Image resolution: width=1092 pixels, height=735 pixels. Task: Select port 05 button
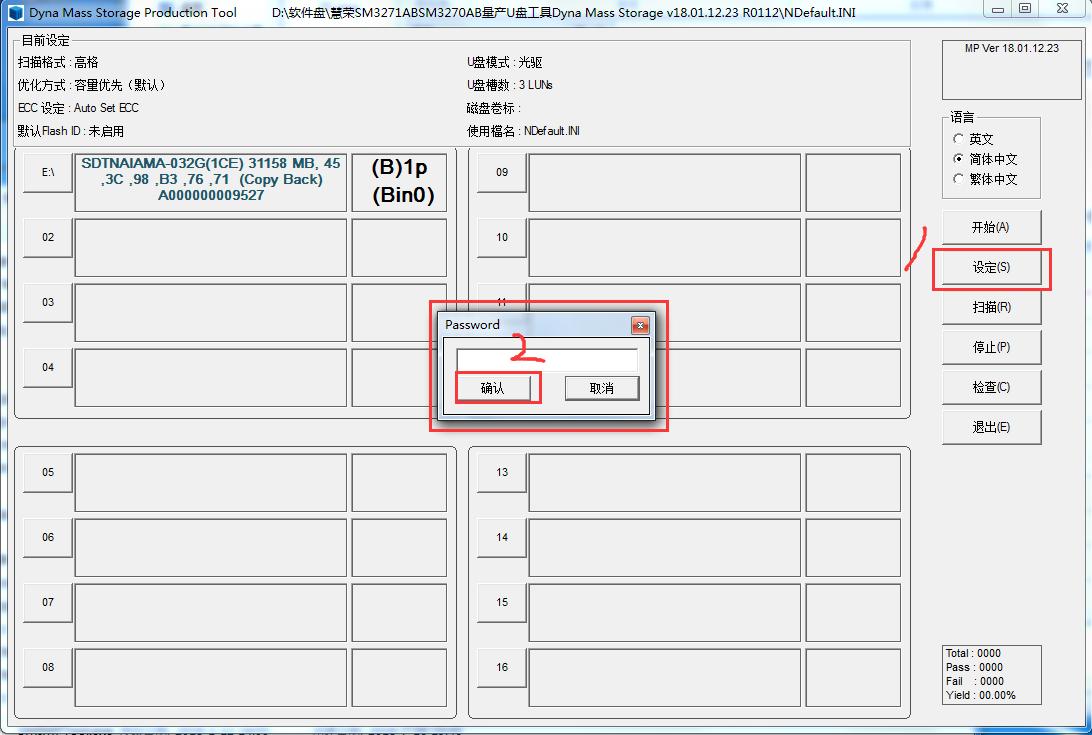click(x=48, y=472)
